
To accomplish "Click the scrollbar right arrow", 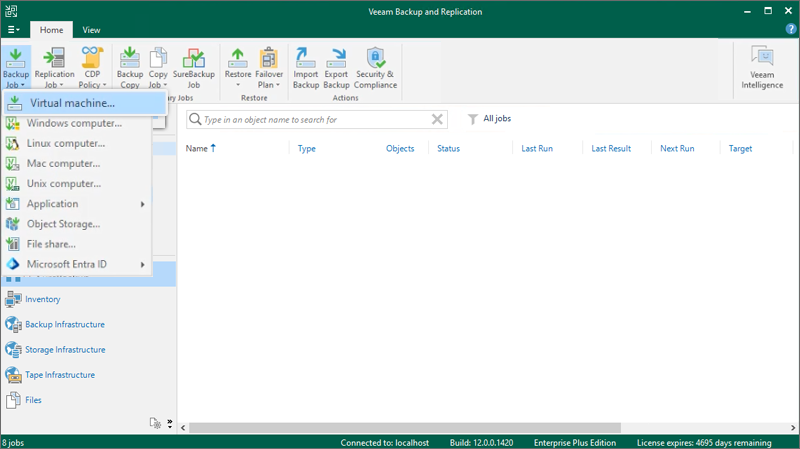I will click(792, 428).
